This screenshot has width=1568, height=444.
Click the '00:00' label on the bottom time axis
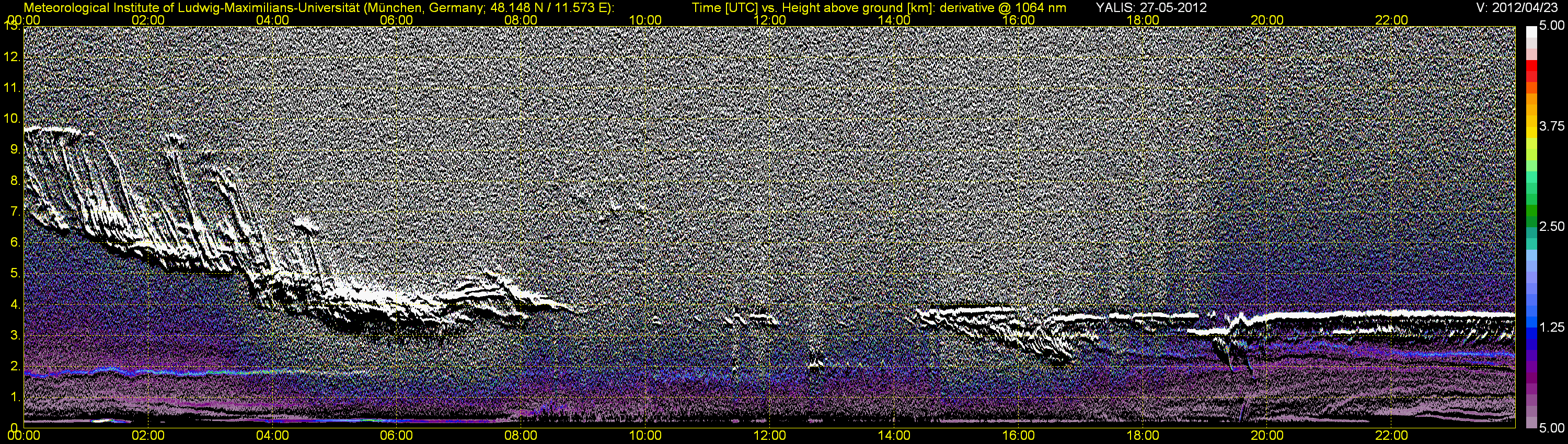click(x=24, y=436)
